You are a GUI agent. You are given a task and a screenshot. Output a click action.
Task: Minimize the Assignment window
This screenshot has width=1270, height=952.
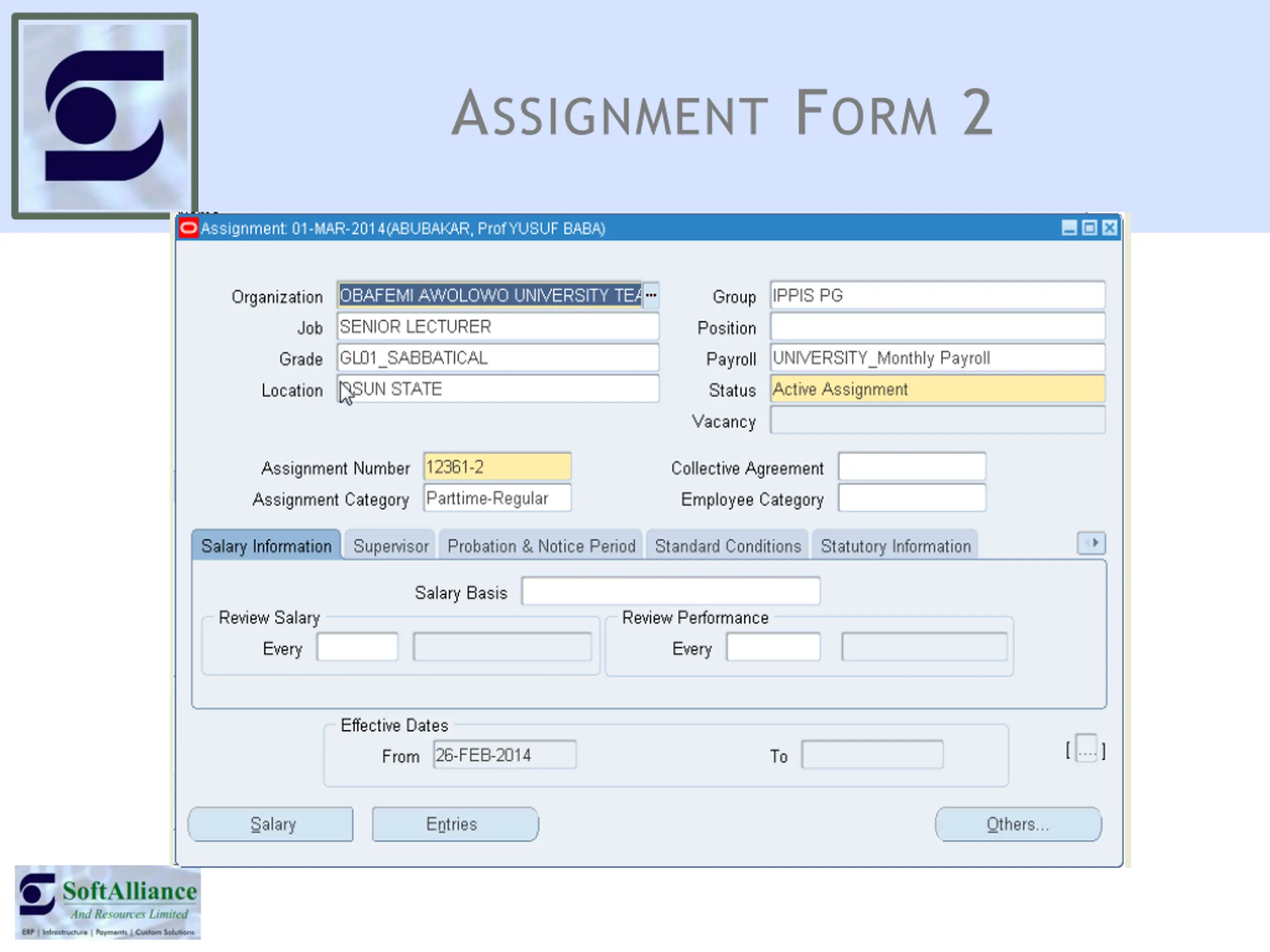click(x=1069, y=229)
